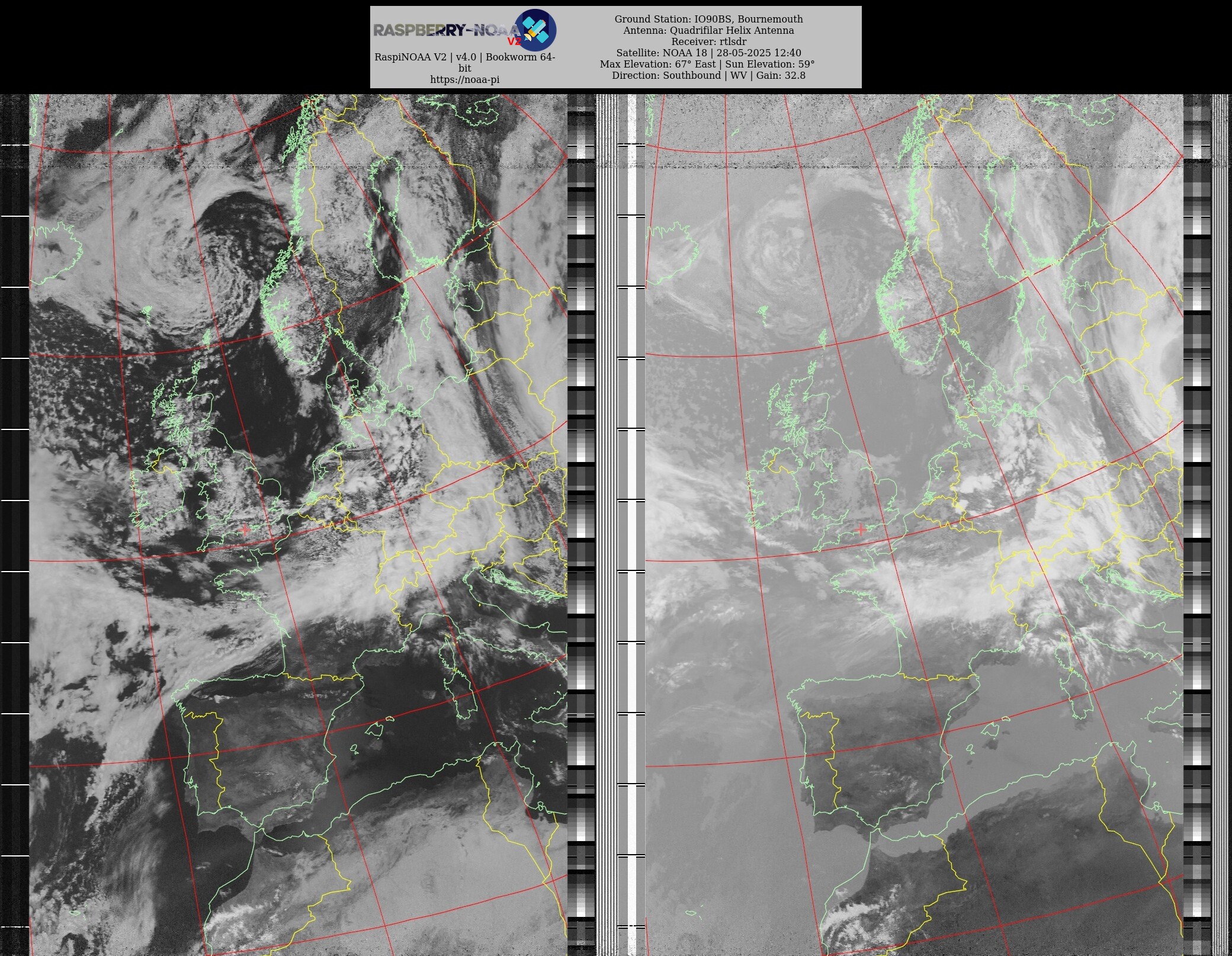The height and width of the screenshot is (956, 1232).
Task: Select the 'RaspiNOAA V2 | v4.0 | Bookworm 64-bit' text
Action: coord(465,63)
